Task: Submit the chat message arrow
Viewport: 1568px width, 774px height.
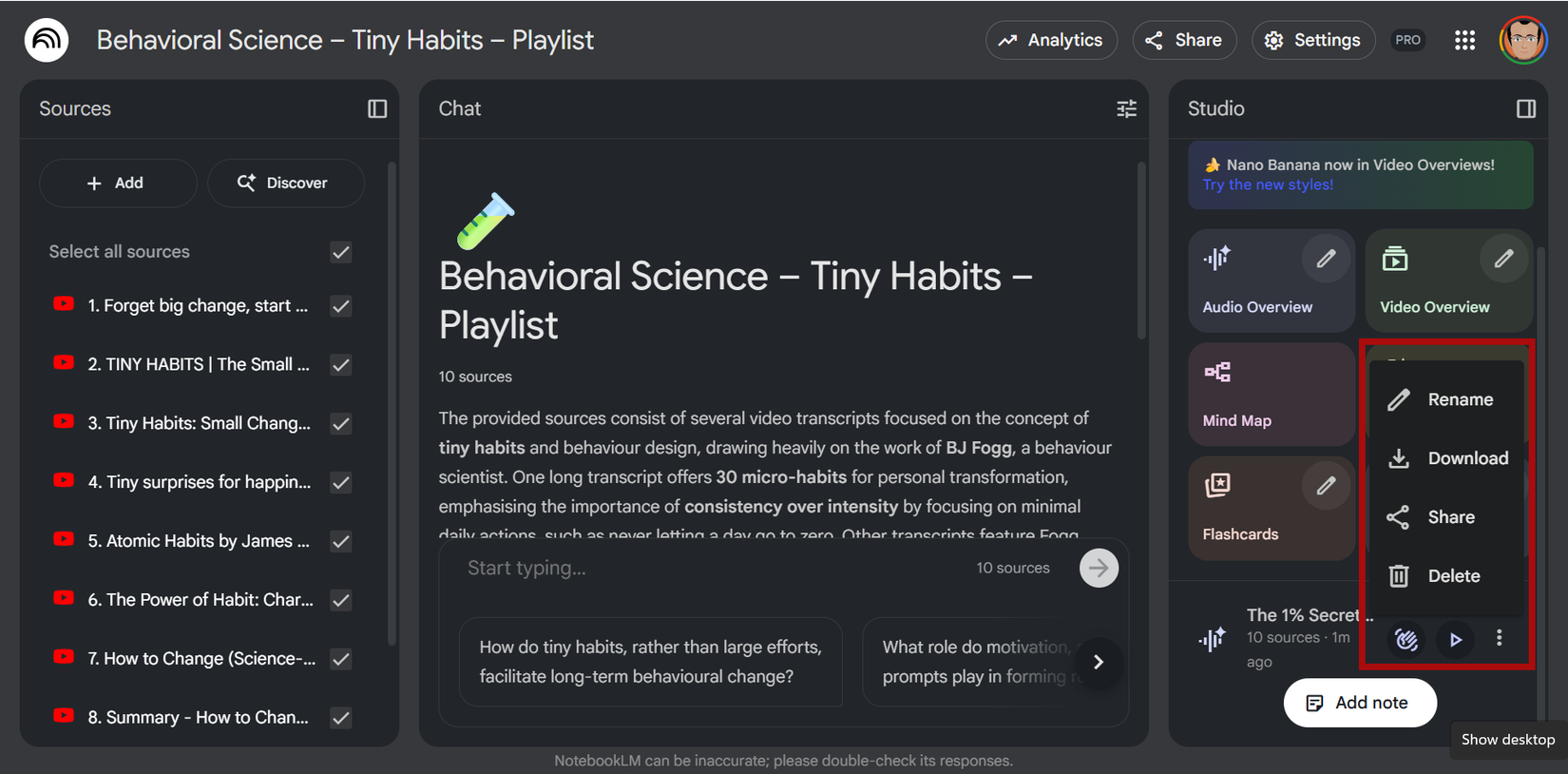Action: tap(1099, 568)
